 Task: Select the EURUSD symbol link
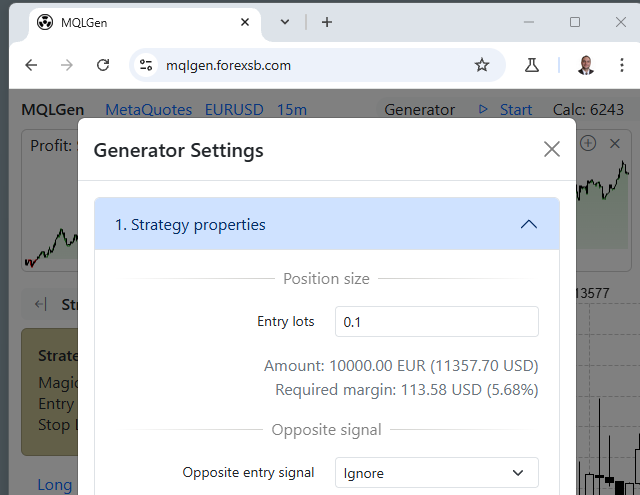[x=234, y=109]
